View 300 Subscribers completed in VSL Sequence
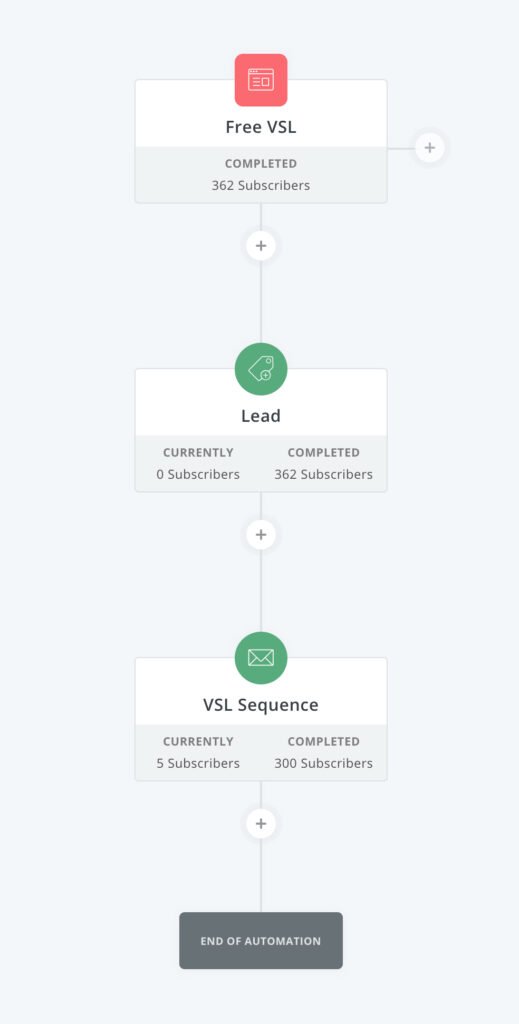Screen dimensions: 519x1024 coord(324,763)
